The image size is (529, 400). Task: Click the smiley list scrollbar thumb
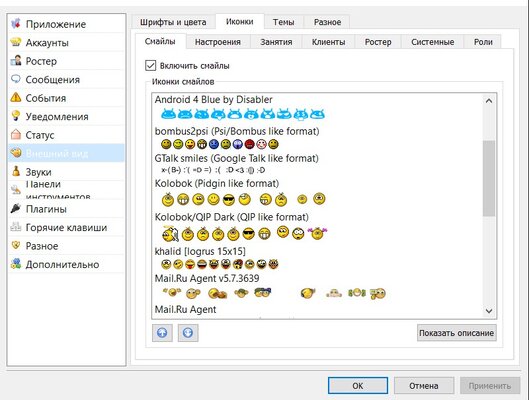tap(489, 178)
